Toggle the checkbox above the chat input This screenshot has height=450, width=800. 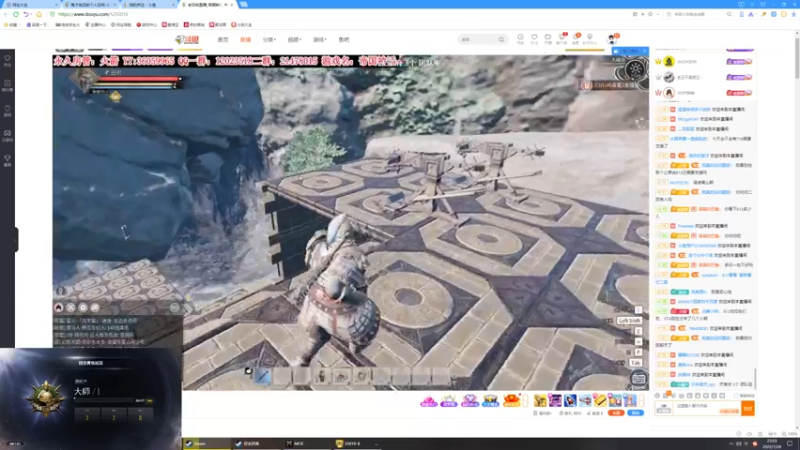(736, 395)
